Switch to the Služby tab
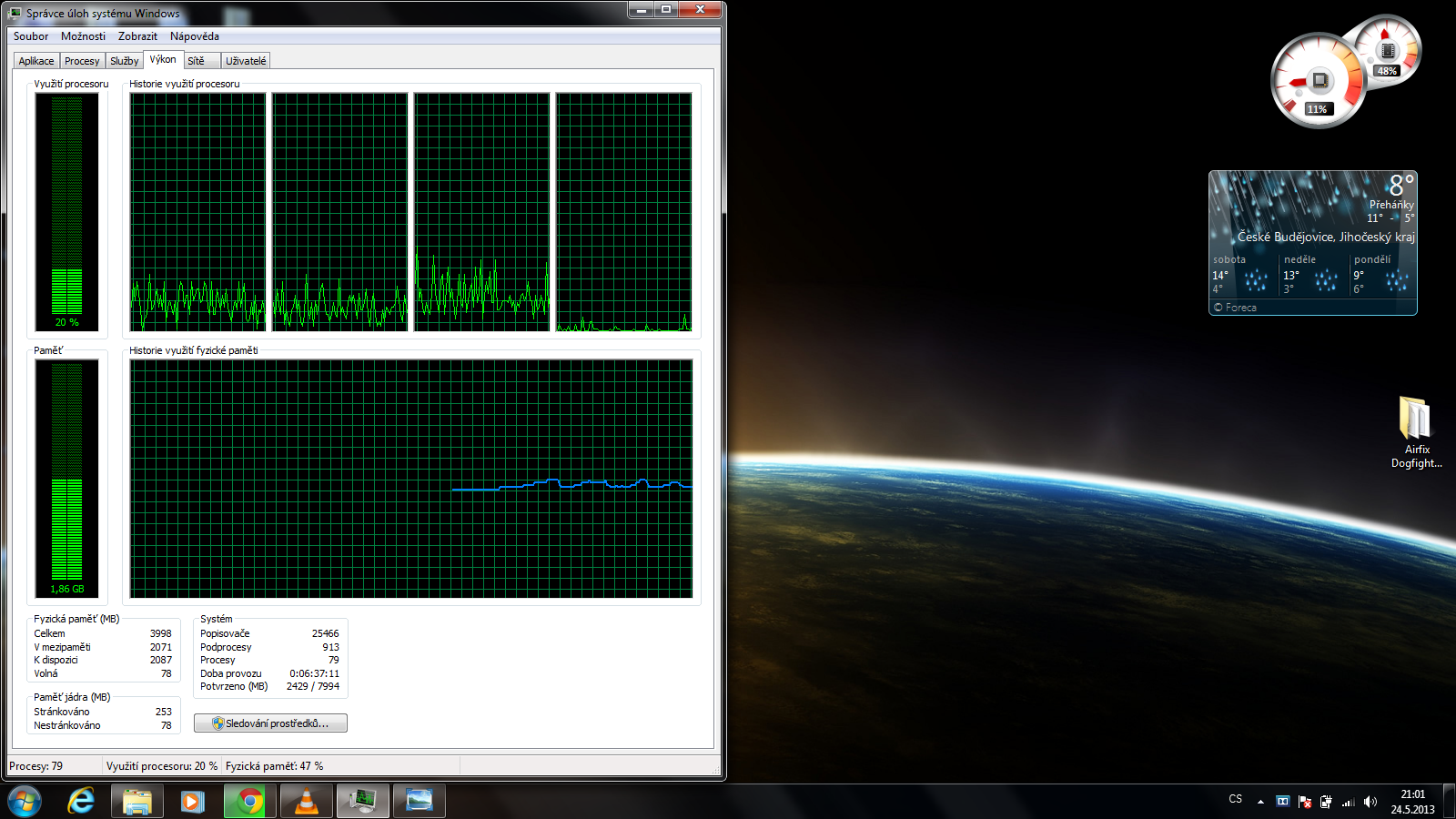 (125, 61)
